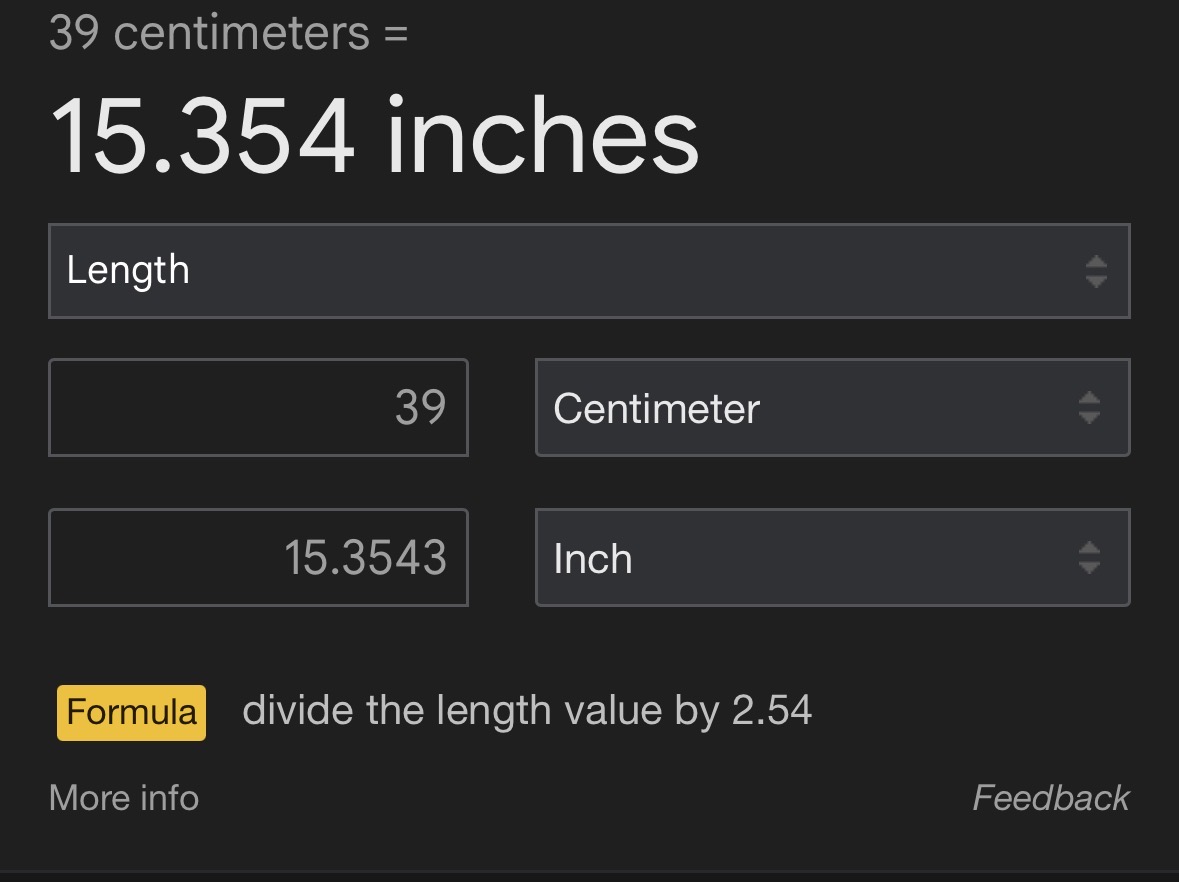Focus the input field containing 39
This screenshot has height=882, width=1179.
(x=258, y=408)
